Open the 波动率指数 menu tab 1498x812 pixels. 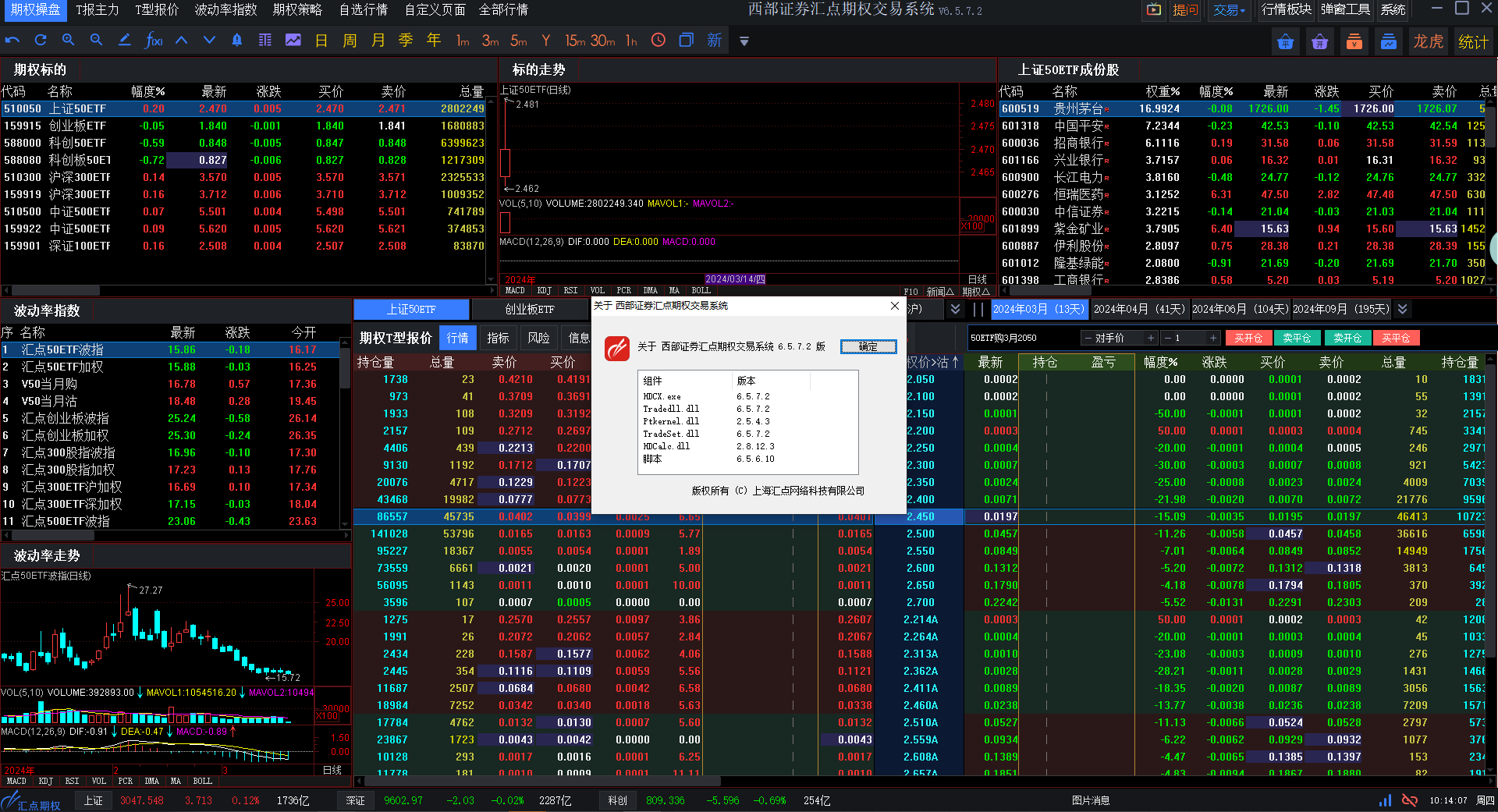click(x=225, y=10)
